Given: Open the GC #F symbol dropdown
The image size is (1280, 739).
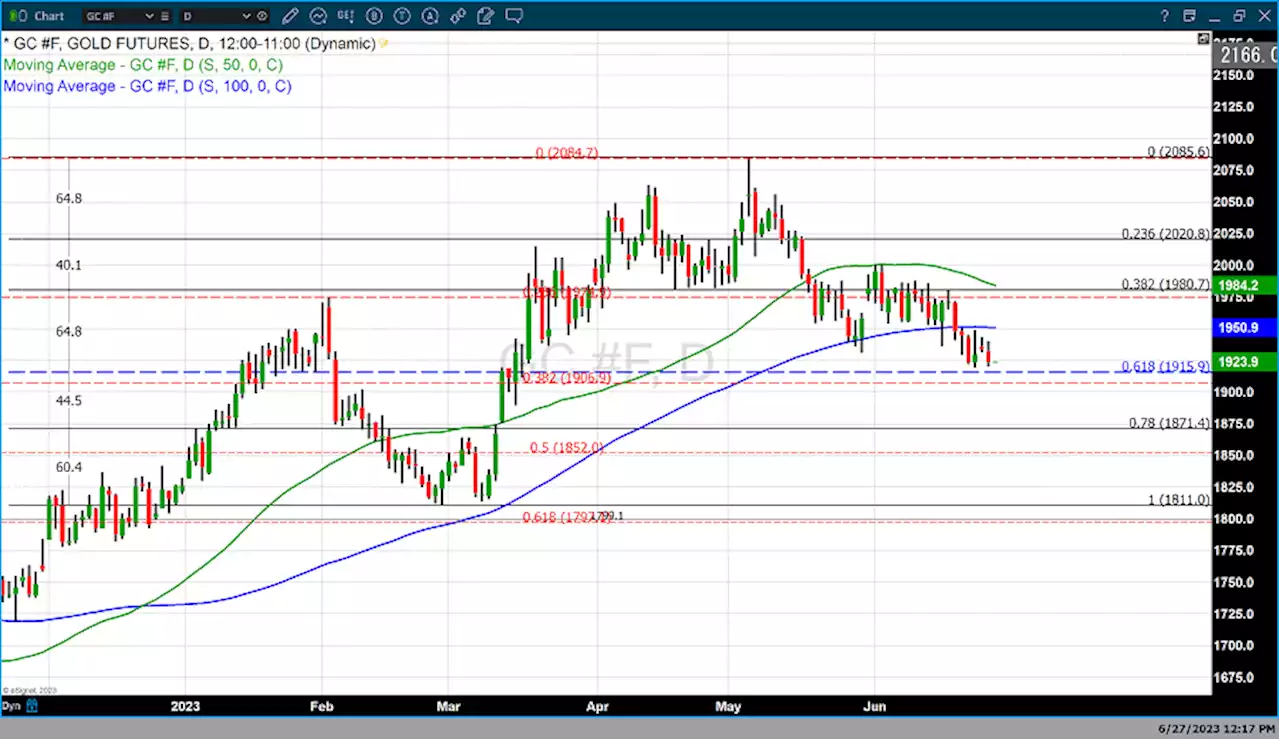Looking at the screenshot, I should (x=149, y=16).
